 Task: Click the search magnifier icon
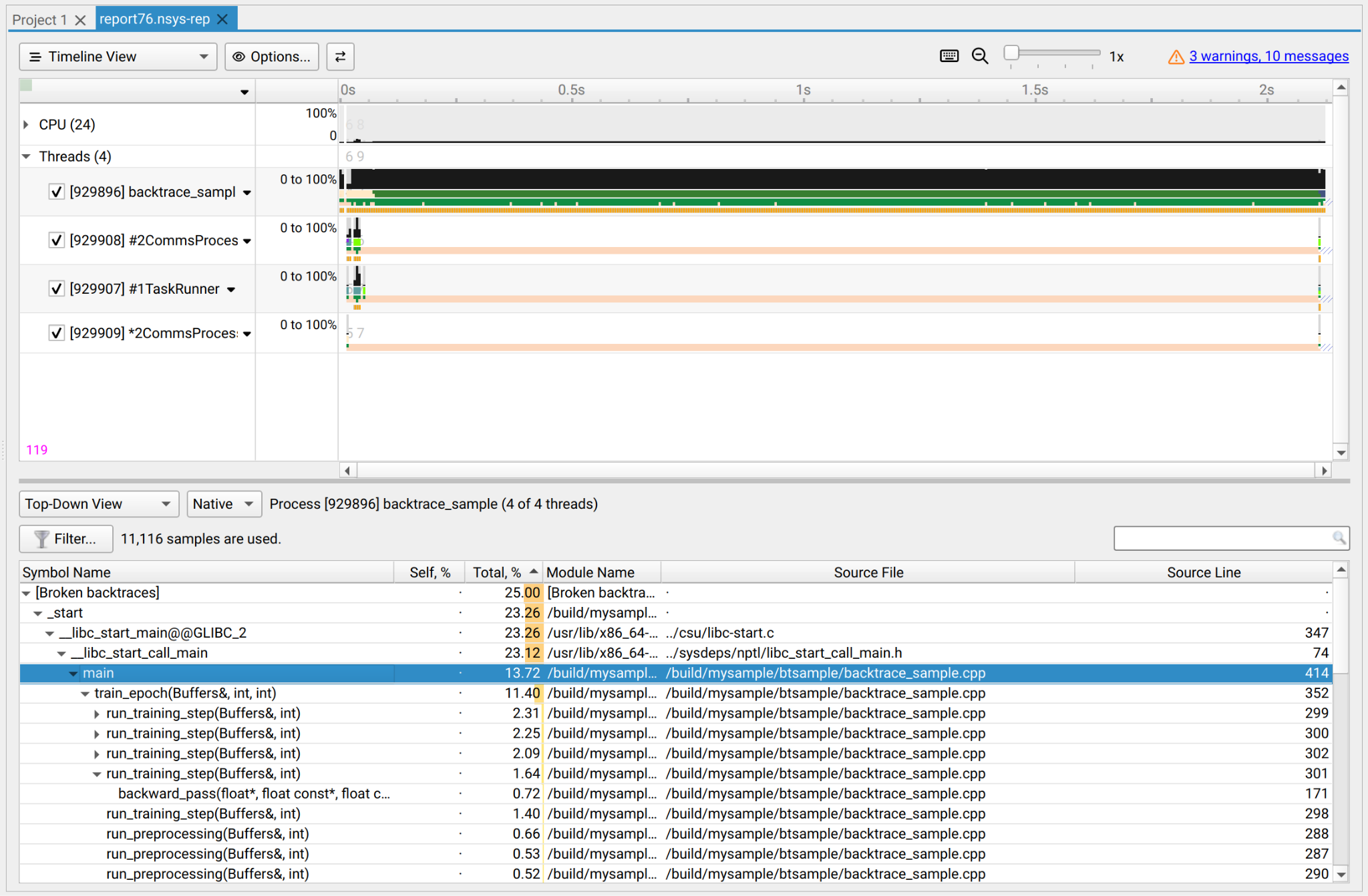1339,538
